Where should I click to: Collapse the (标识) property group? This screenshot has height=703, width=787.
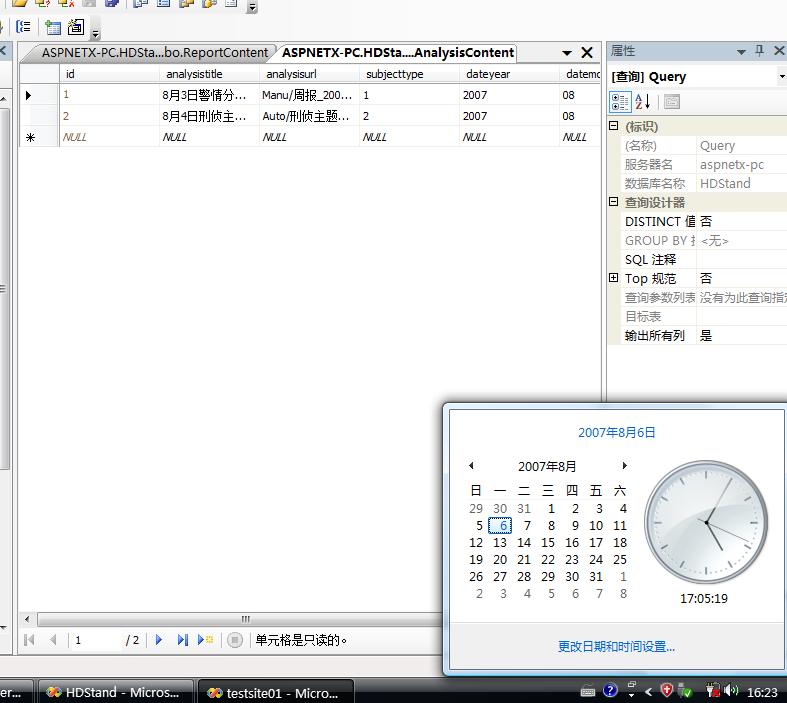click(x=614, y=126)
